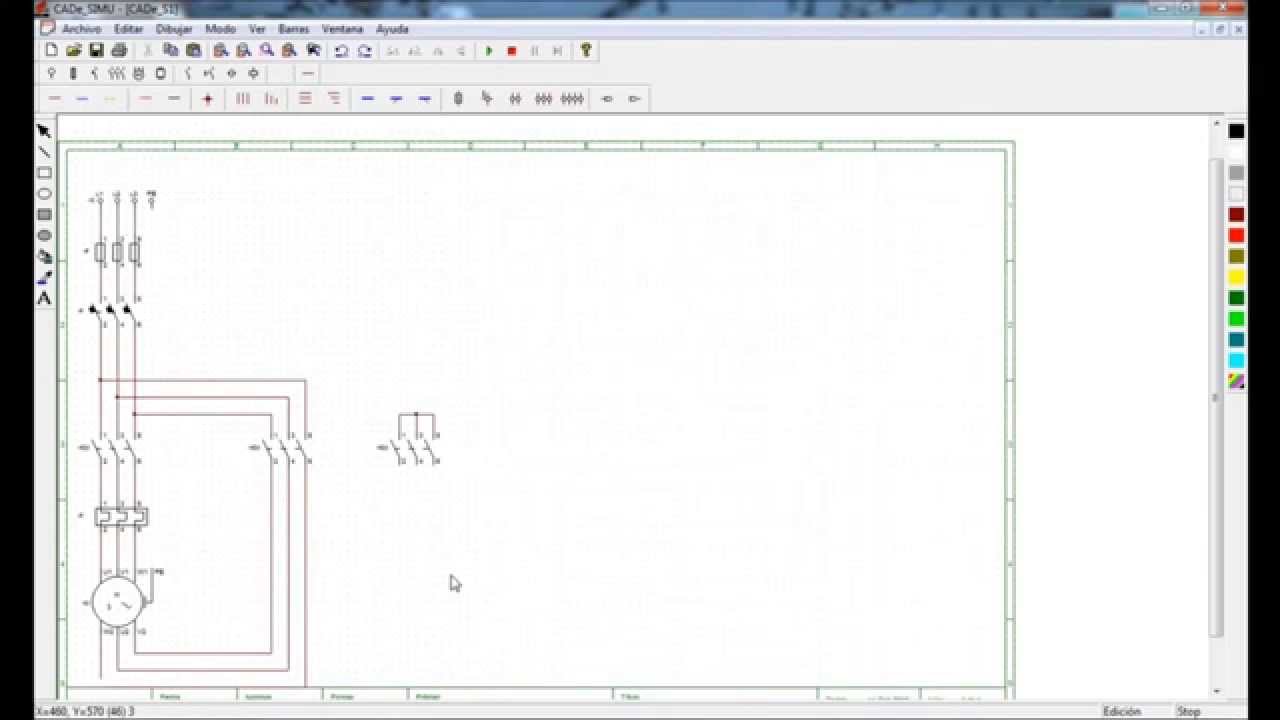Image resolution: width=1280 pixels, height=720 pixels.
Task: Select the diagonal line drawing tool
Action: (x=44, y=152)
